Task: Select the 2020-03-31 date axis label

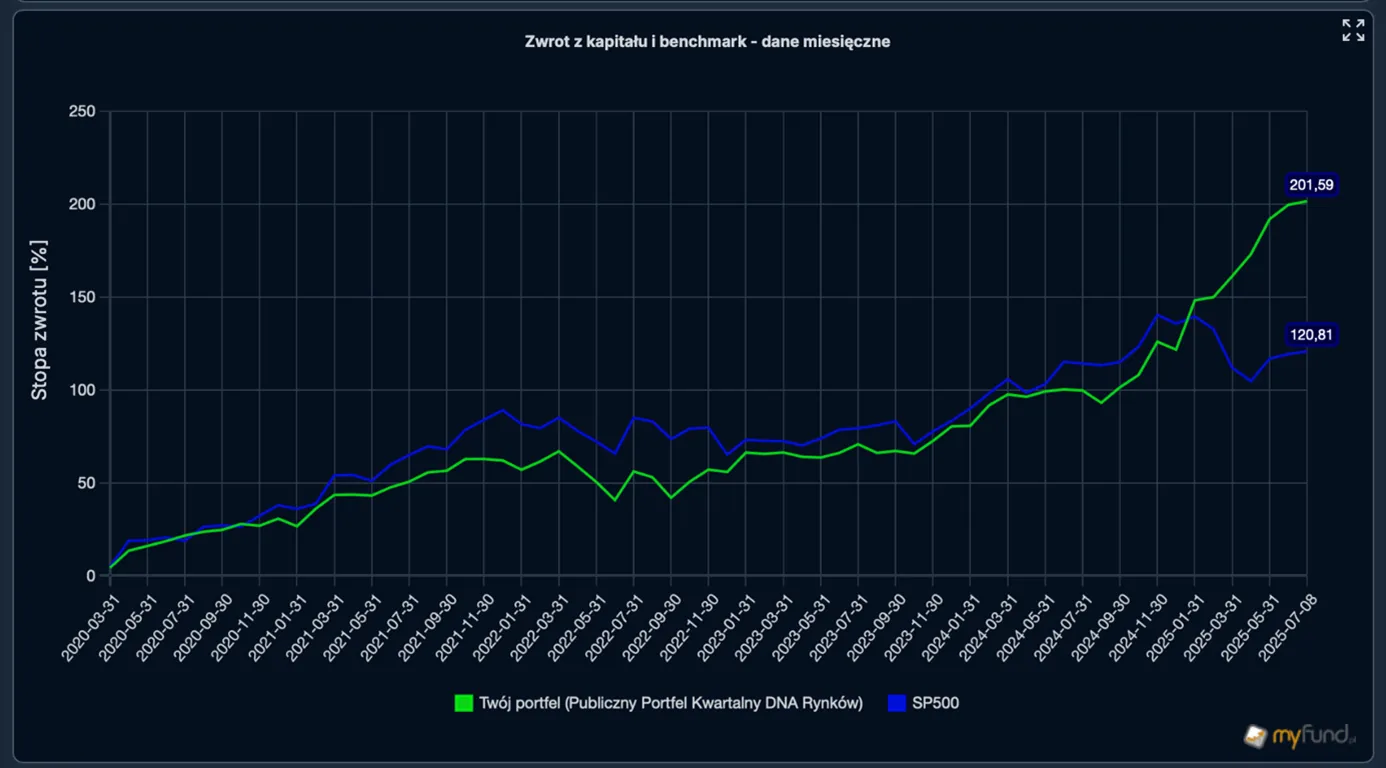Action: tap(87, 622)
